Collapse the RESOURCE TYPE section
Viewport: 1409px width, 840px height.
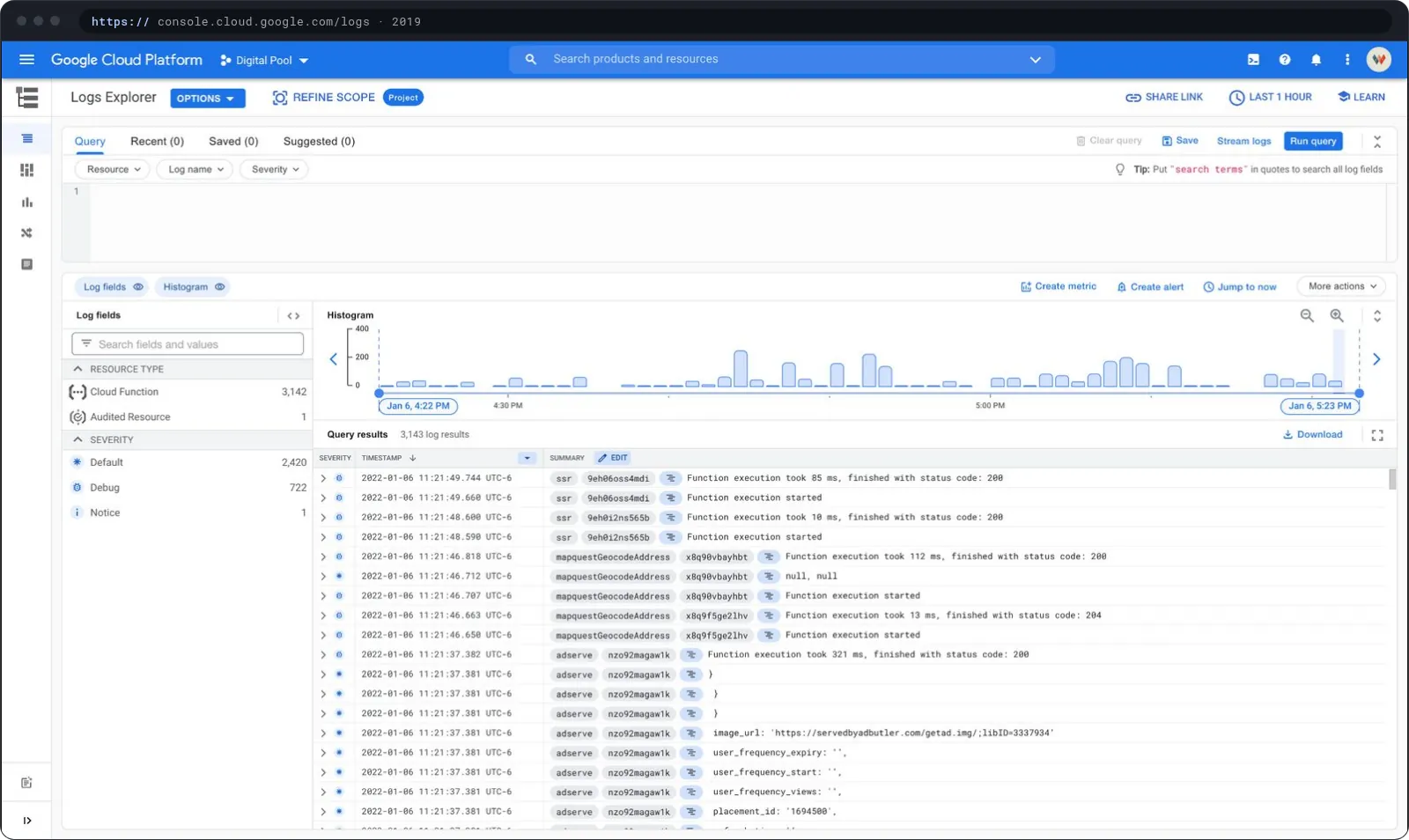77,369
